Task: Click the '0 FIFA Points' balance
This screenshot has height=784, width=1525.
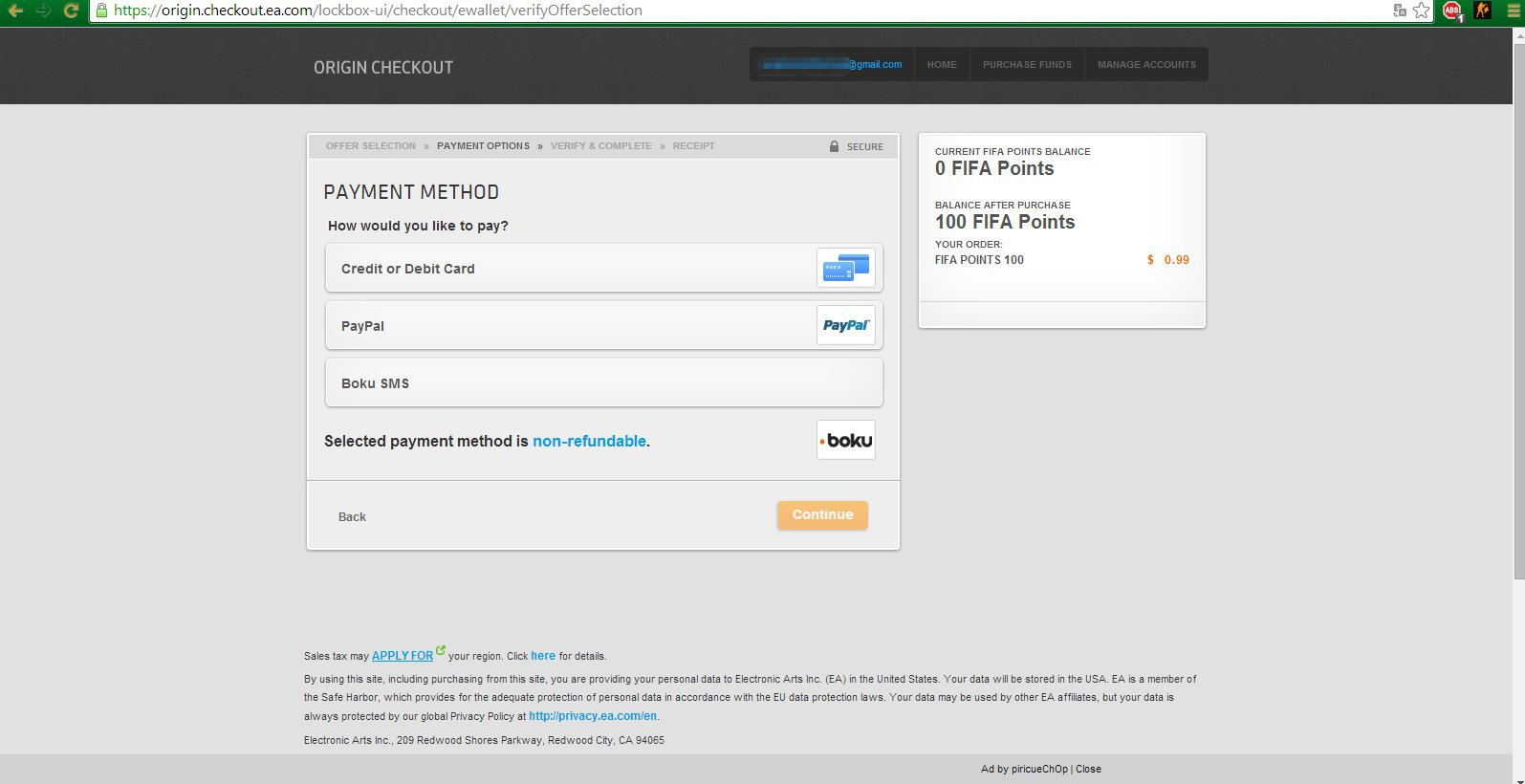Action: [x=994, y=168]
